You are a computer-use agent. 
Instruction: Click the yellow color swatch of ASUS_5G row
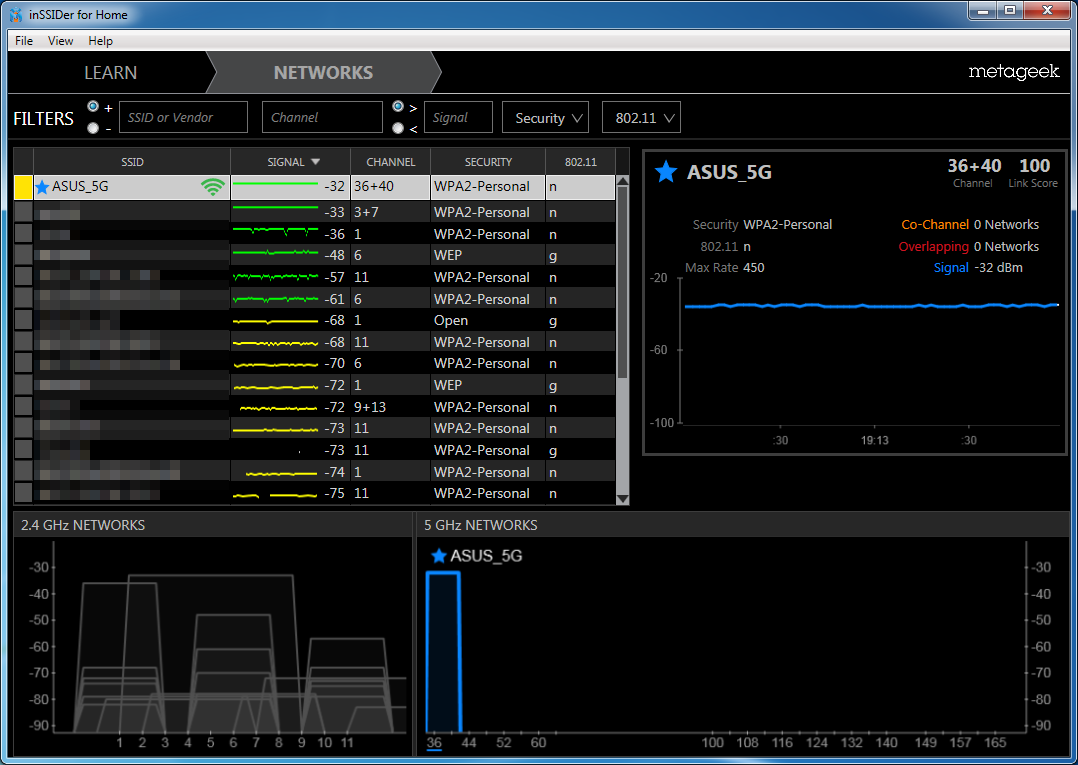click(23, 187)
